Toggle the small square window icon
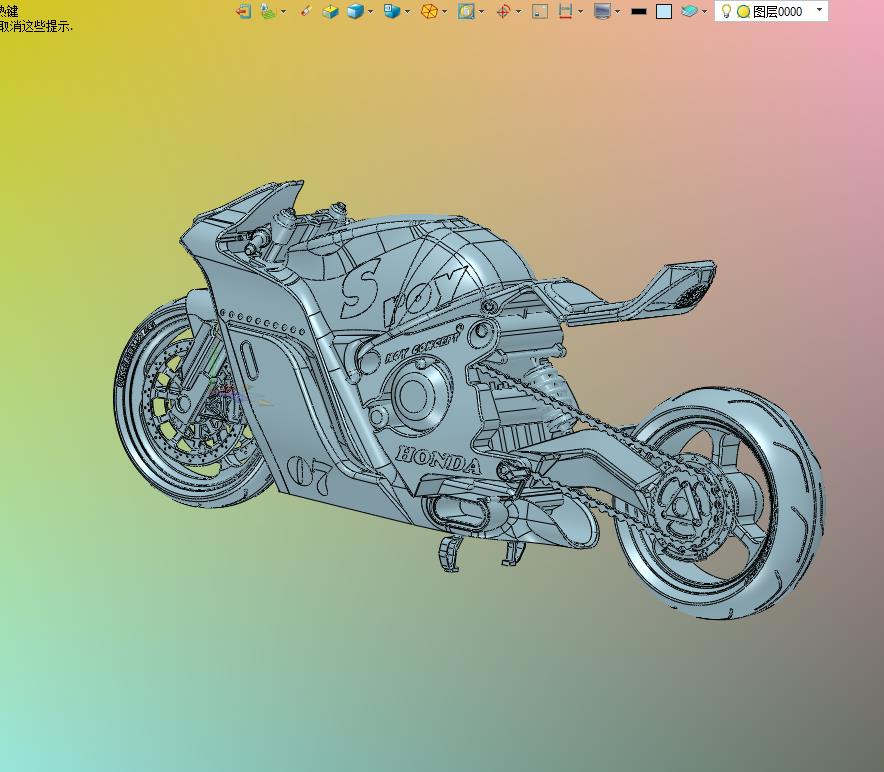Image resolution: width=884 pixels, height=772 pixels. [540, 11]
